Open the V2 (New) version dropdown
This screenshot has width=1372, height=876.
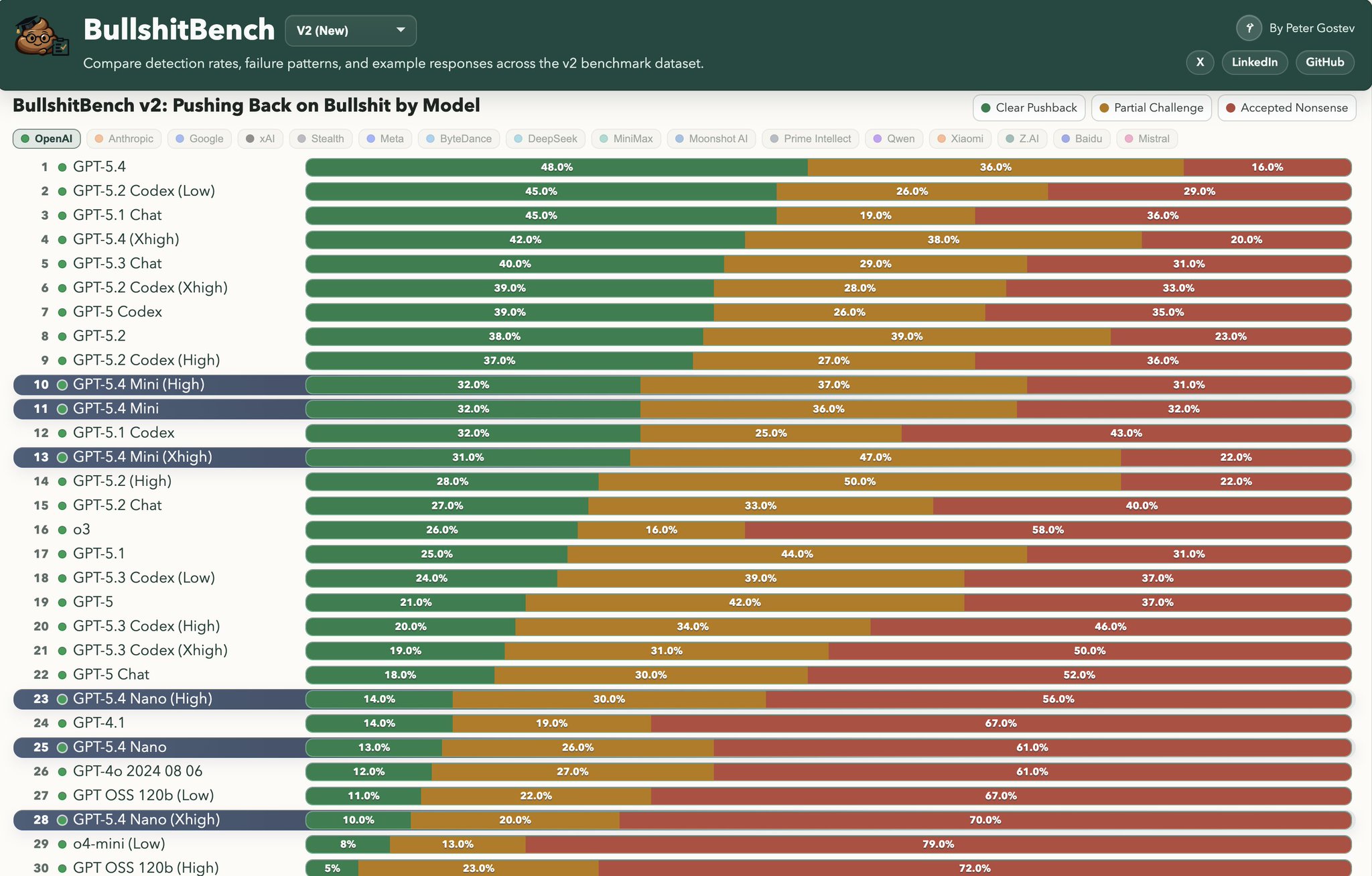coord(350,31)
